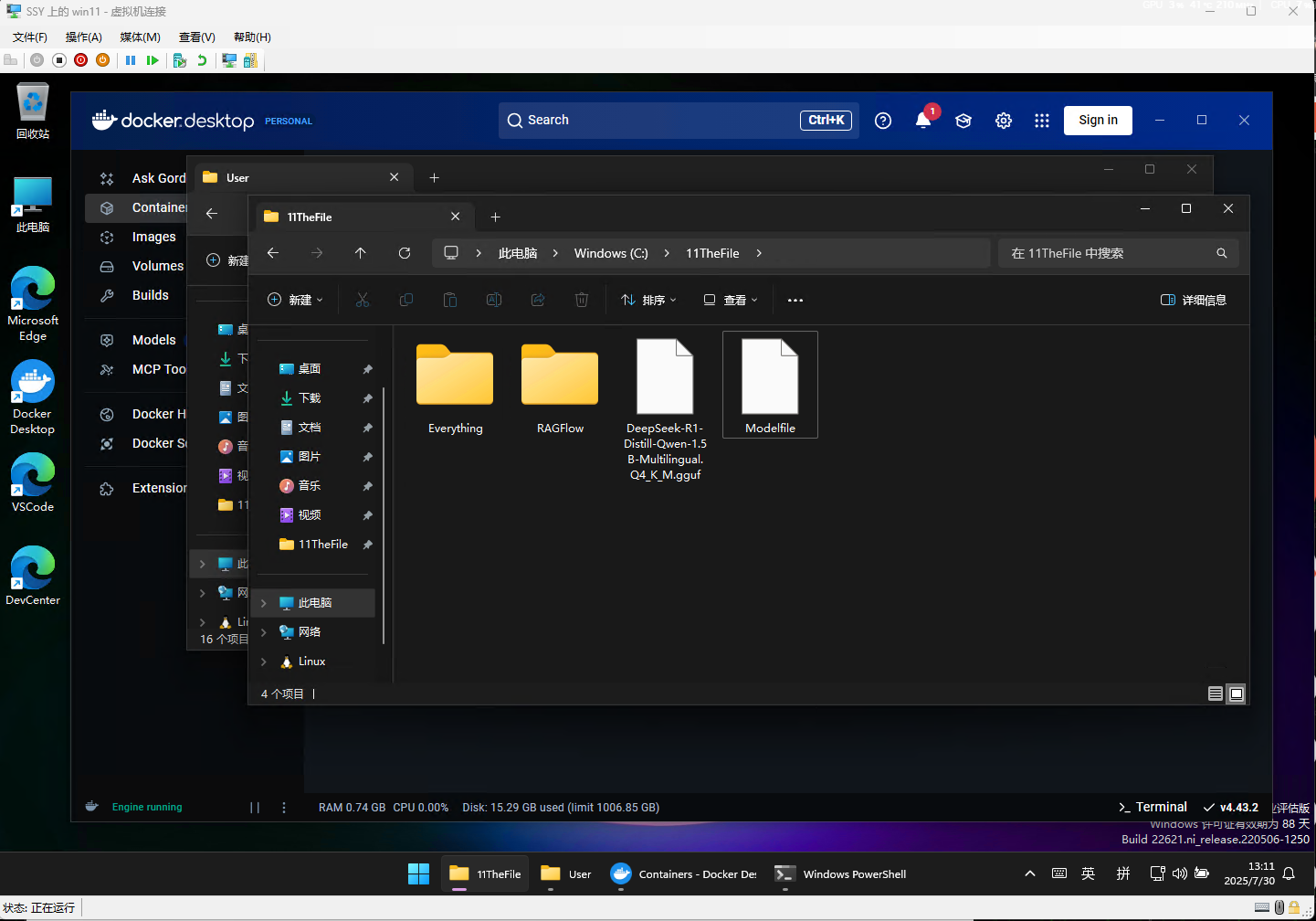
Task: Refresh the 11TheFile folder view
Action: pyautogui.click(x=405, y=253)
